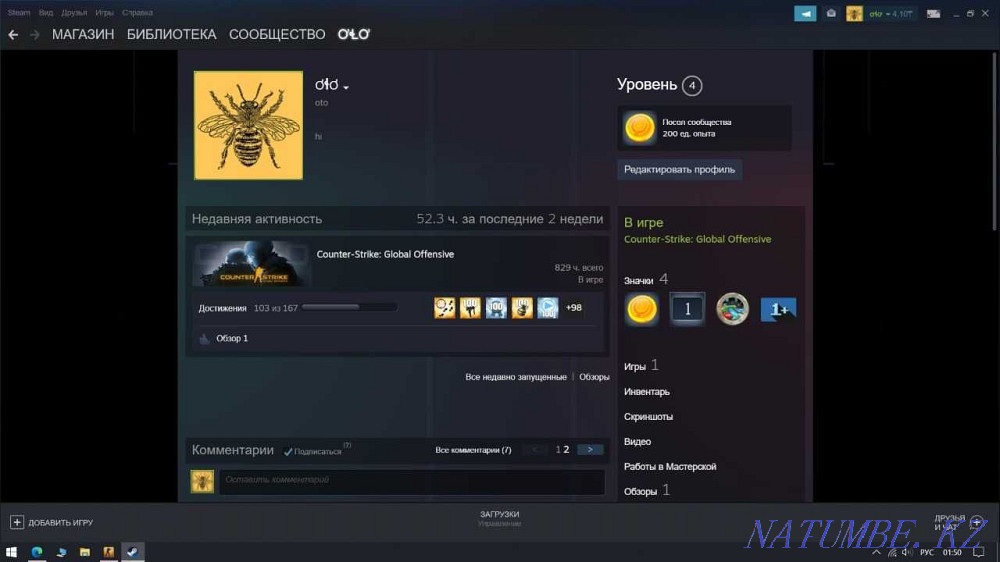Open Все недавно запущенные link
1000x562 pixels.
tap(515, 377)
